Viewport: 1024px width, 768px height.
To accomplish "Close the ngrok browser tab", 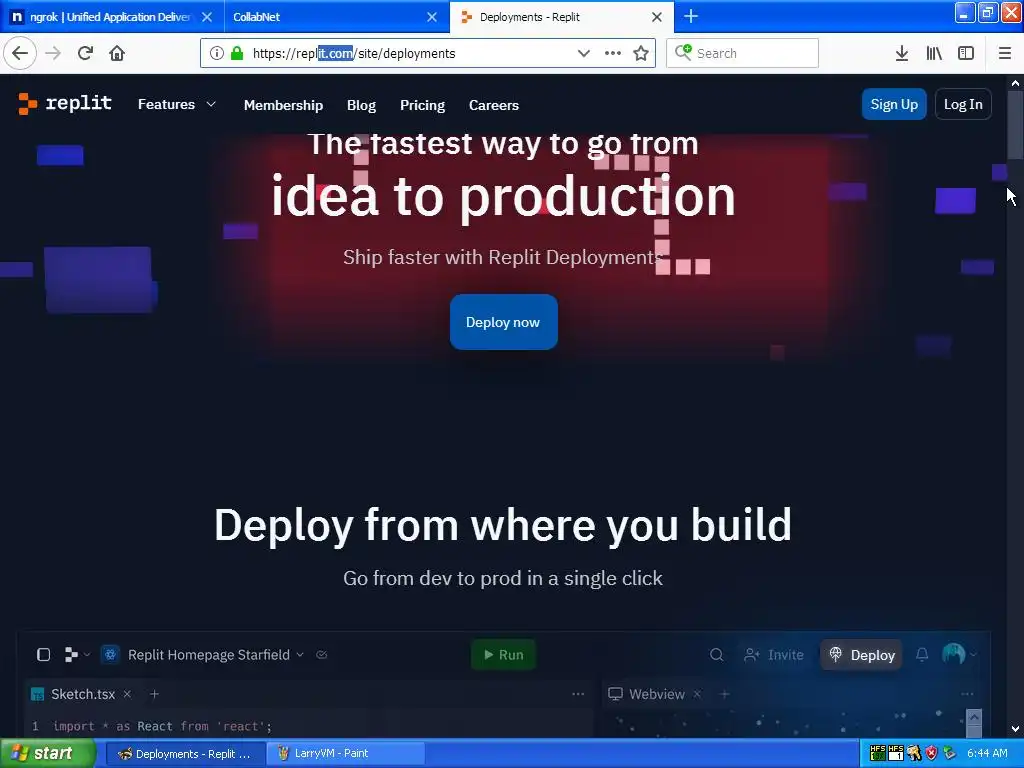I will click(207, 17).
